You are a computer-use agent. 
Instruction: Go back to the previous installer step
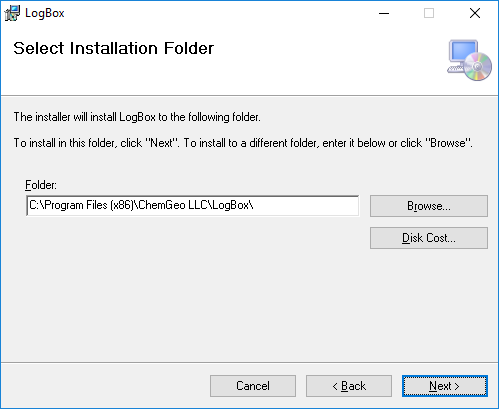click(349, 386)
